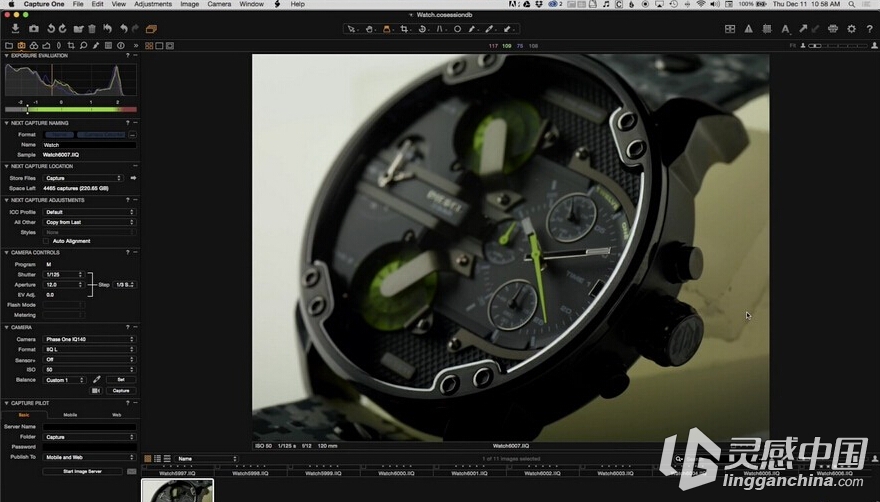Viewport: 880px width, 502px height.
Task: Select browser list view
Action: click(157, 459)
